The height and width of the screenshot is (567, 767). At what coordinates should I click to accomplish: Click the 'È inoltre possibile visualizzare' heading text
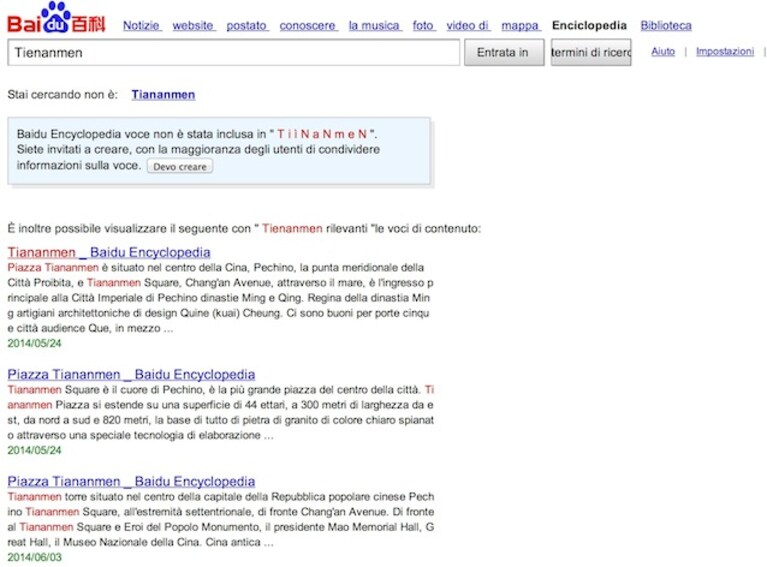244,228
